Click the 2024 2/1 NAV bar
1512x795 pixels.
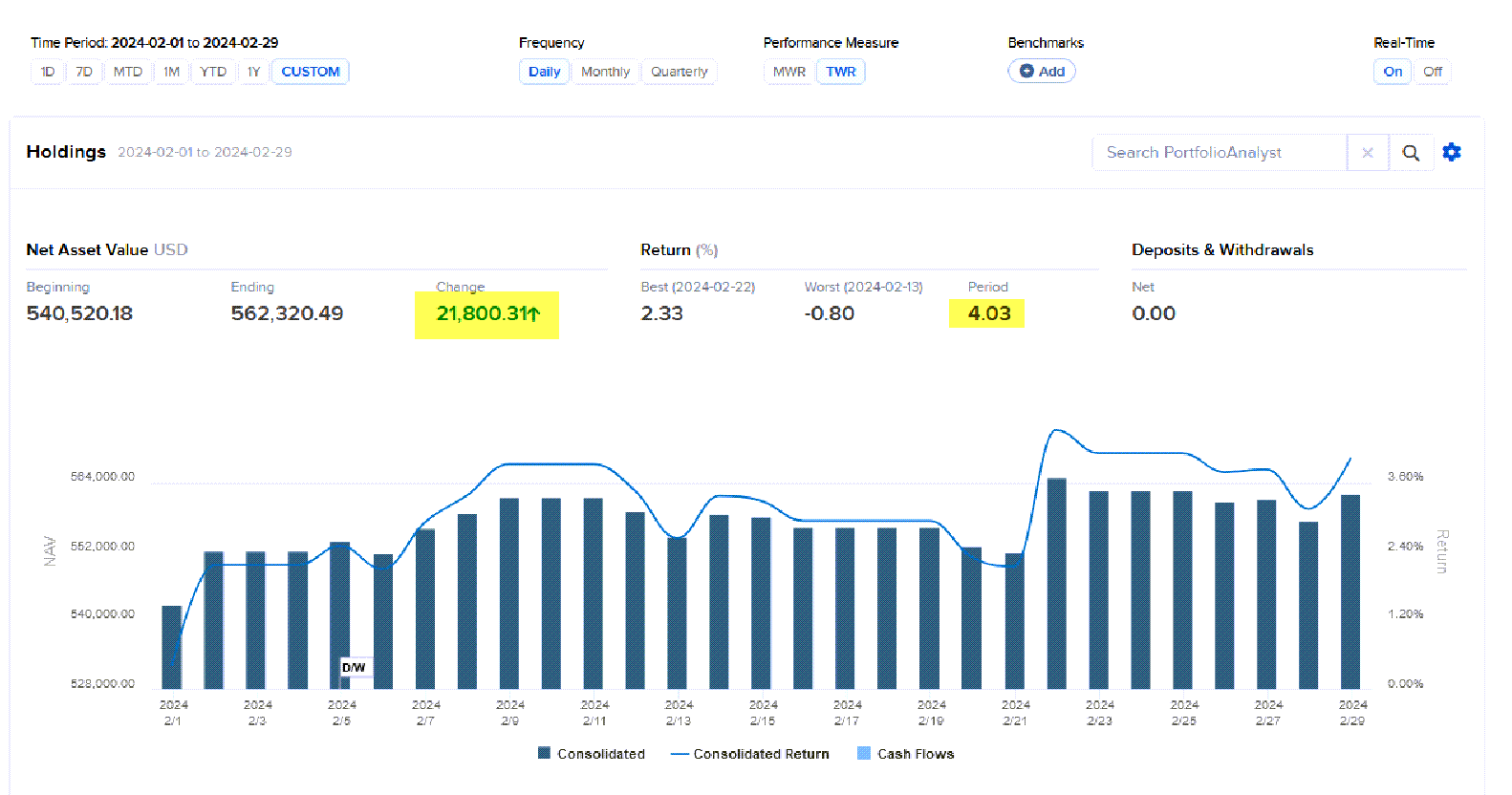click(x=172, y=647)
